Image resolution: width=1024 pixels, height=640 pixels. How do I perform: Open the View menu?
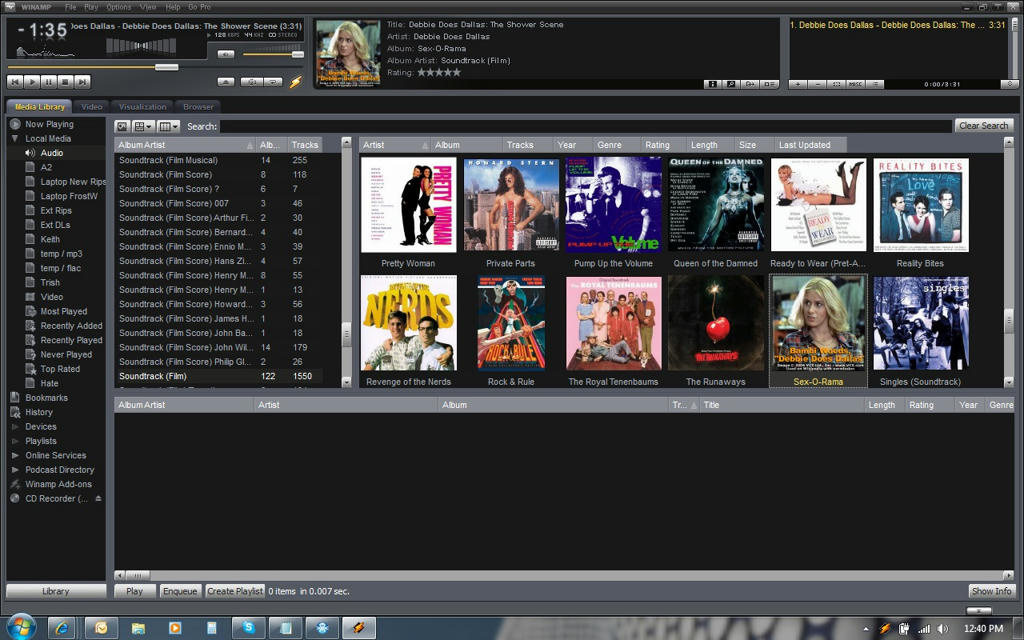coord(148,7)
